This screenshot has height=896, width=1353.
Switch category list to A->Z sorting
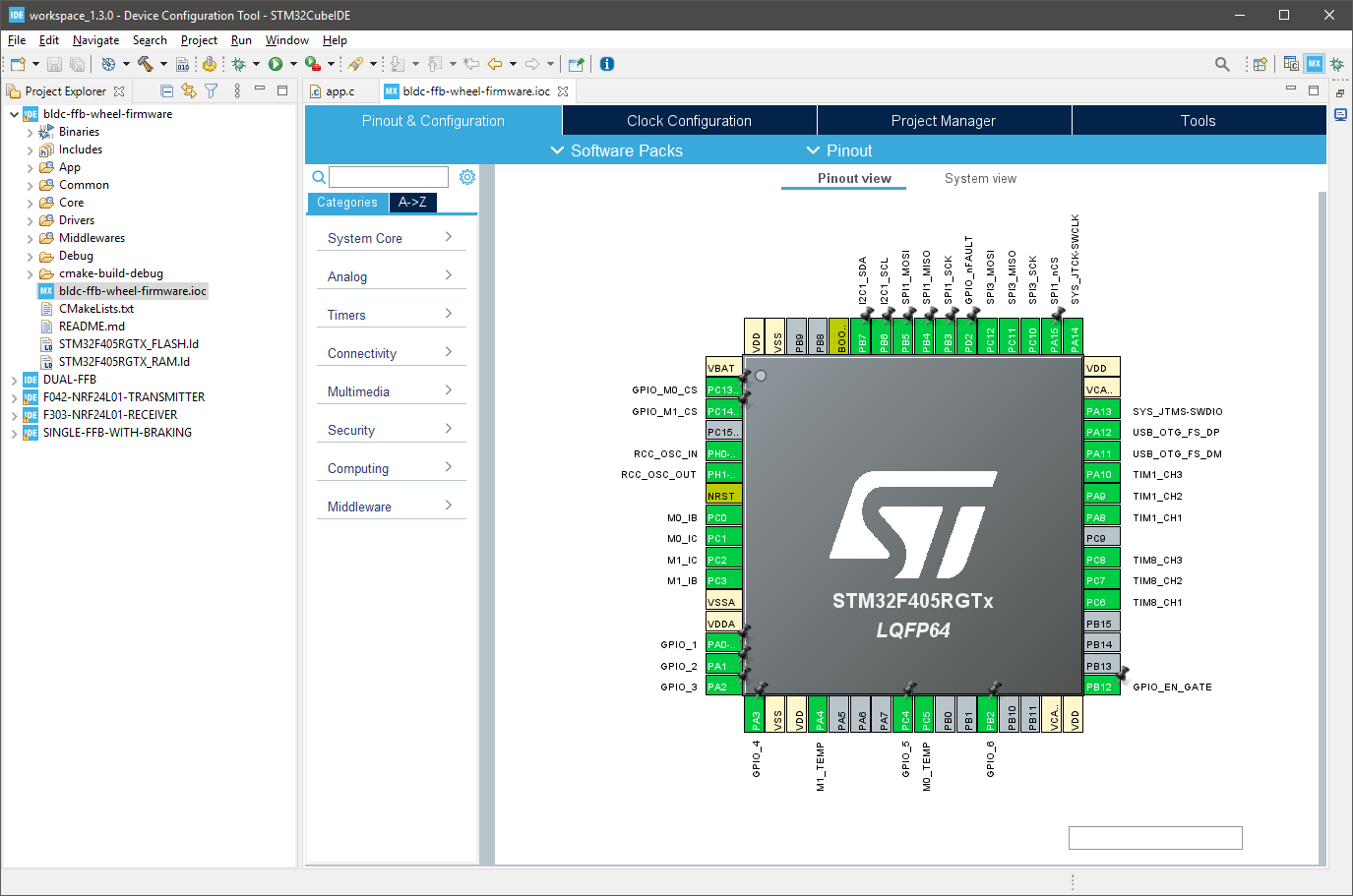point(412,203)
